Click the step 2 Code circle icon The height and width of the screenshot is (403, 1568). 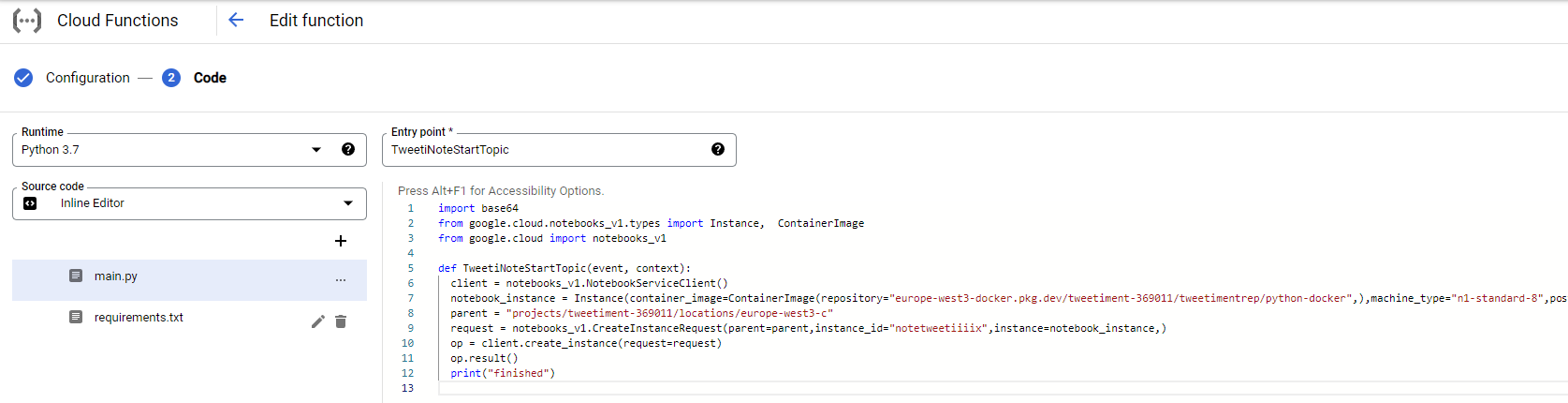[x=170, y=78]
